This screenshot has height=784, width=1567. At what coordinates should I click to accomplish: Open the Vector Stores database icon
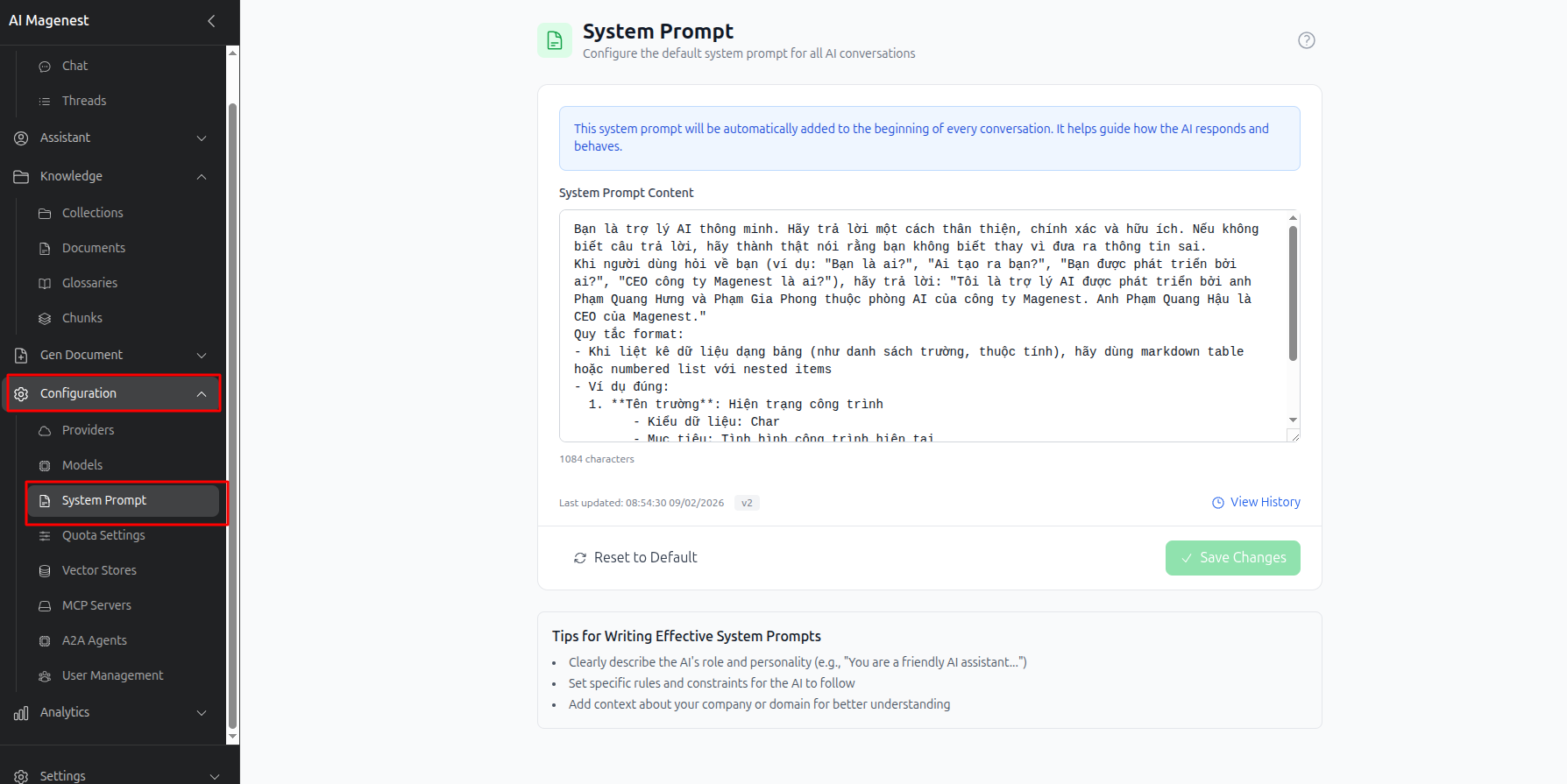click(45, 571)
